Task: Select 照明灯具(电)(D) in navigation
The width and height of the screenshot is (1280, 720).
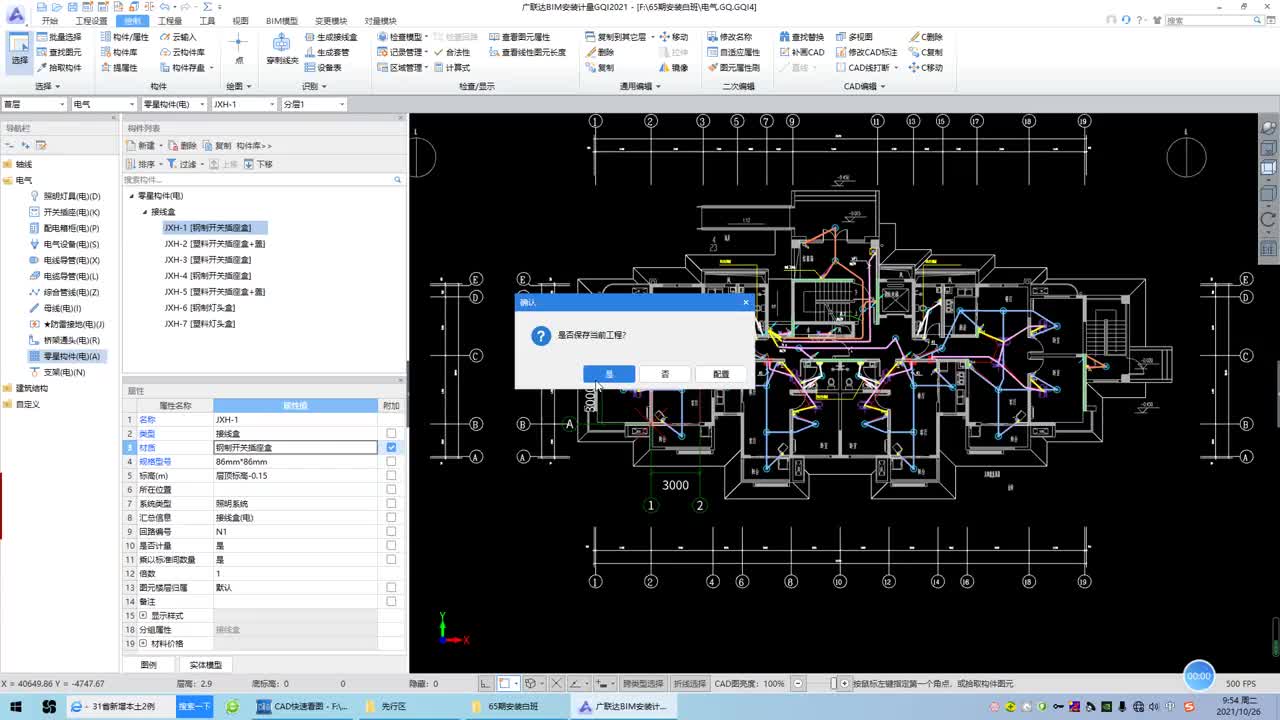Action: point(71,196)
